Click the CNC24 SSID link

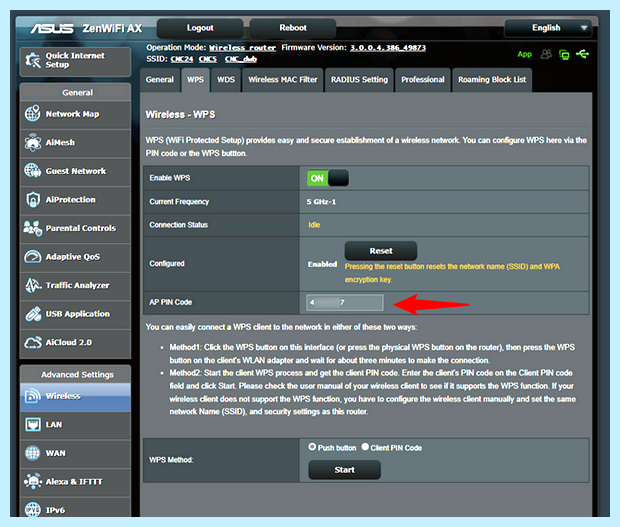[x=182, y=59]
